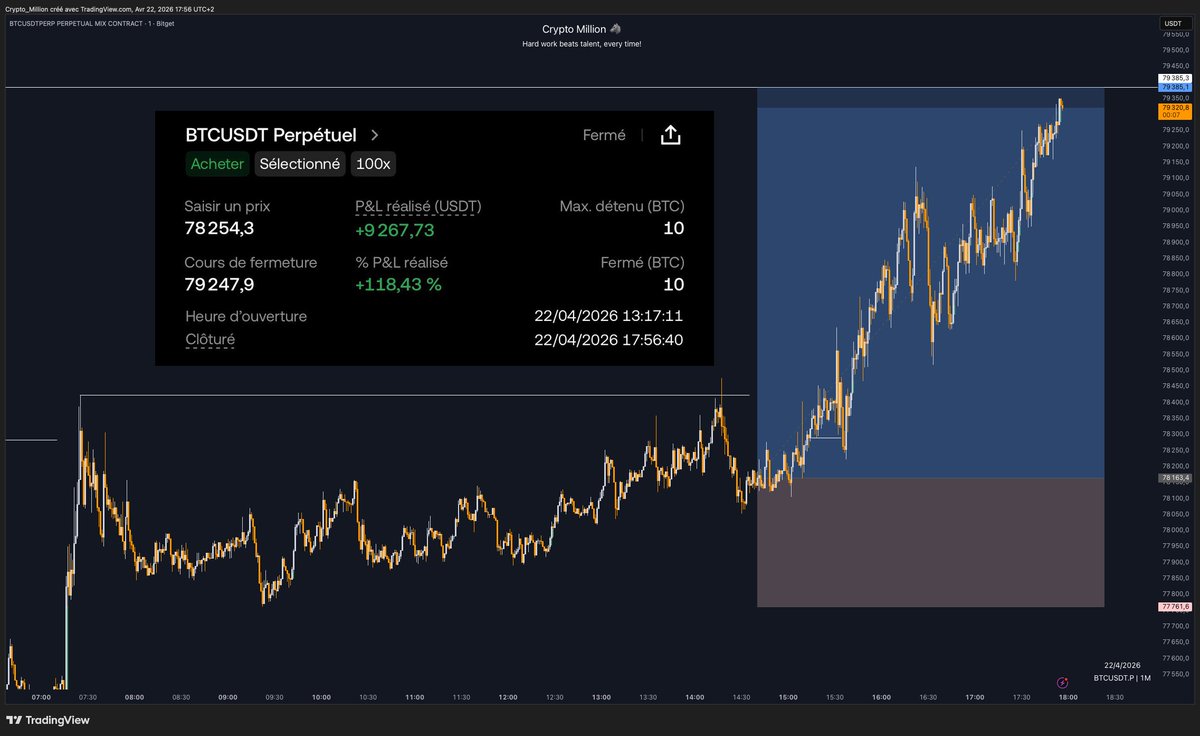Click the blue 79 385,1 target price label

click(x=1174, y=87)
